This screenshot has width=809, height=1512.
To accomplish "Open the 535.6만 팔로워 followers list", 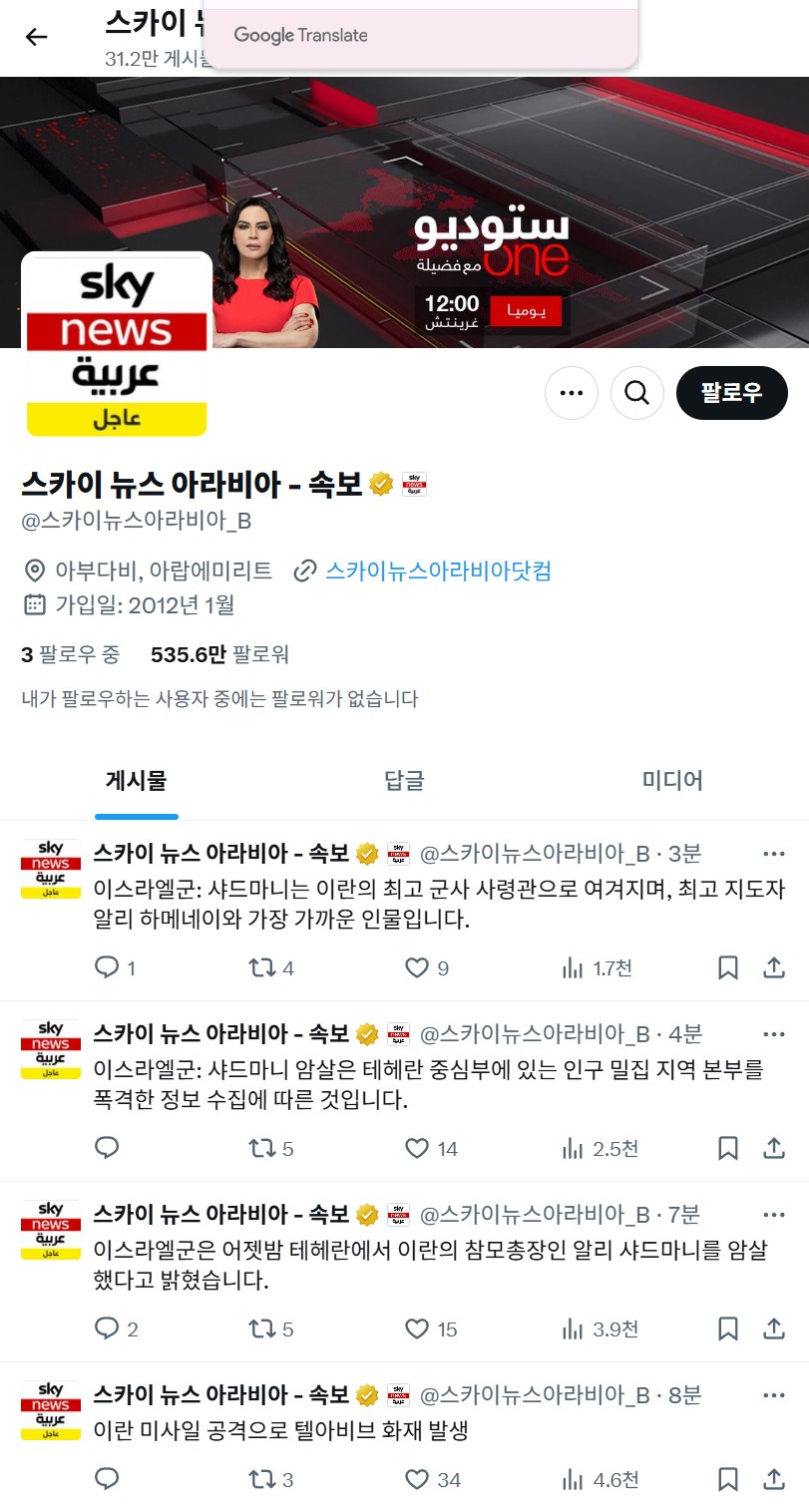I will point(219,655).
